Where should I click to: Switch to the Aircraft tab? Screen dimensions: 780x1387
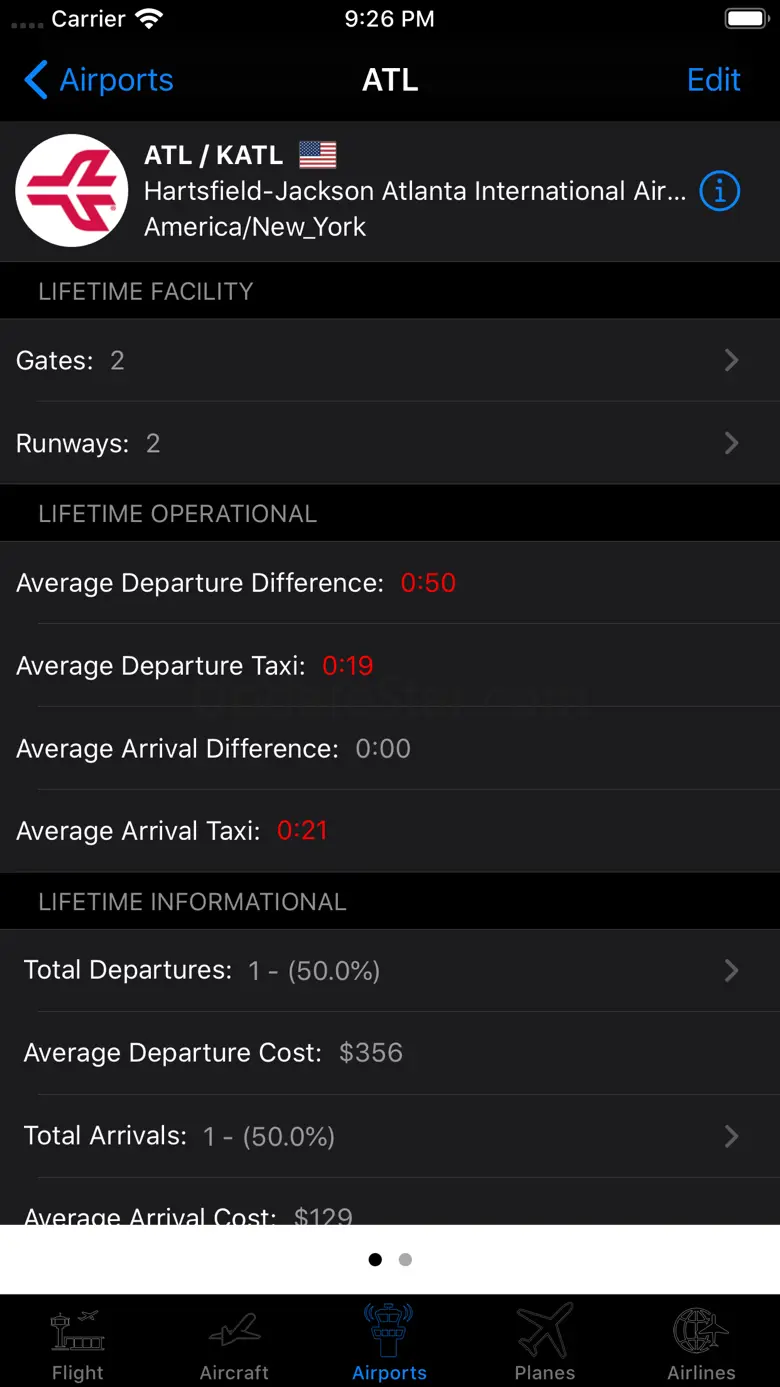click(x=234, y=1332)
